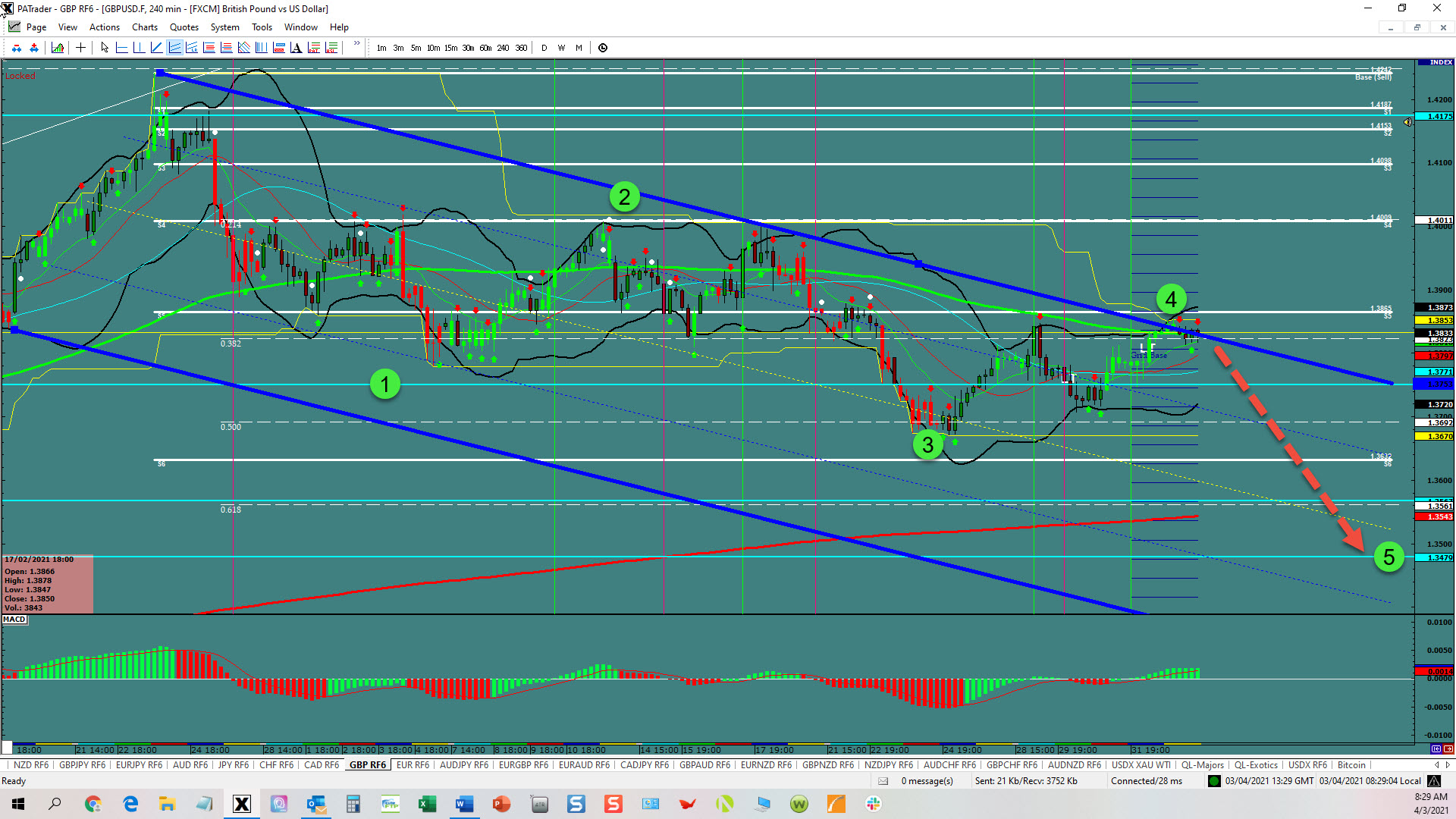Select the horizontal band range tool
Image resolution: width=1456 pixels, height=819 pixels.
coord(279,48)
